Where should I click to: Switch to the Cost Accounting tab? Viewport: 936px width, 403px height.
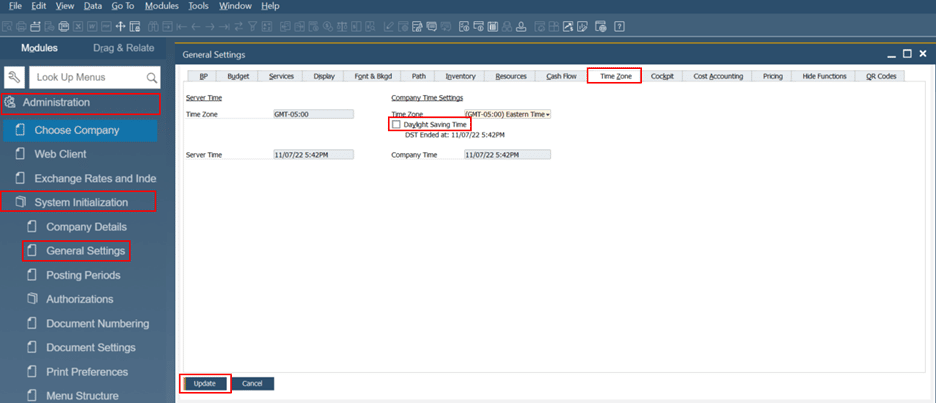pyautogui.click(x=718, y=76)
